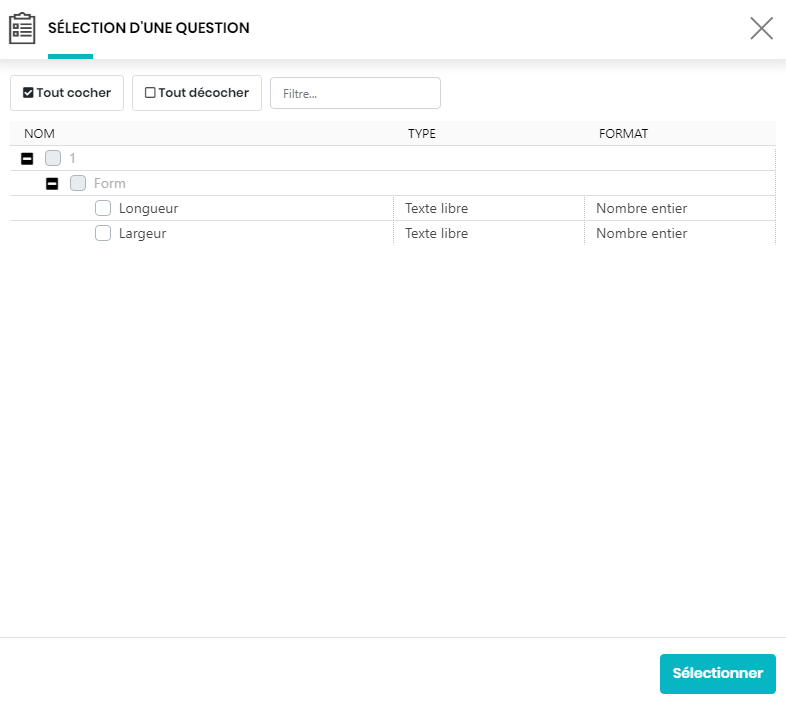Click 'Texte libre' cell in Longueur row
The height and width of the screenshot is (704, 786).
(x=436, y=208)
